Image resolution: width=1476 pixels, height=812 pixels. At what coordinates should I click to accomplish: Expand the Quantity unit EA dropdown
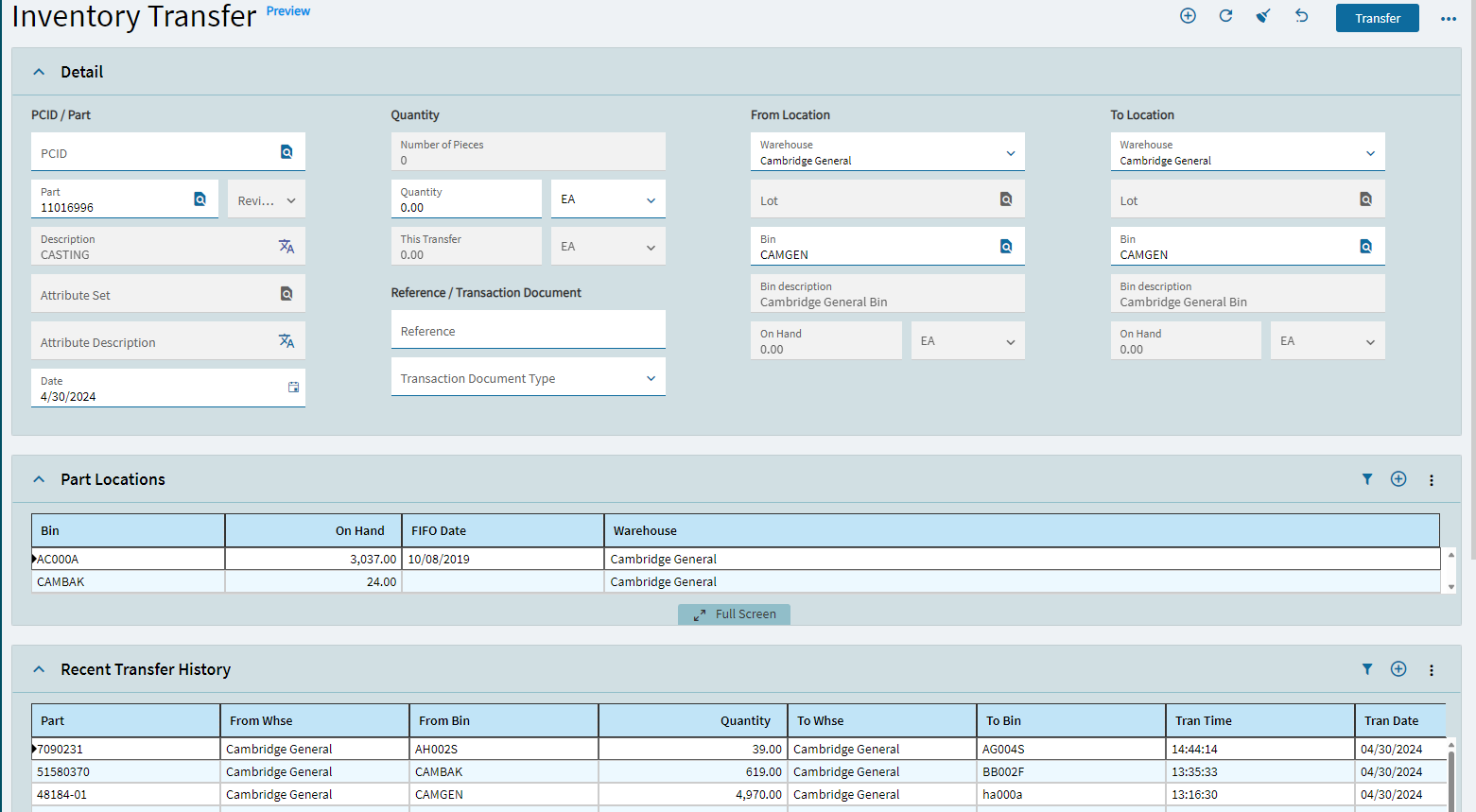coord(651,200)
